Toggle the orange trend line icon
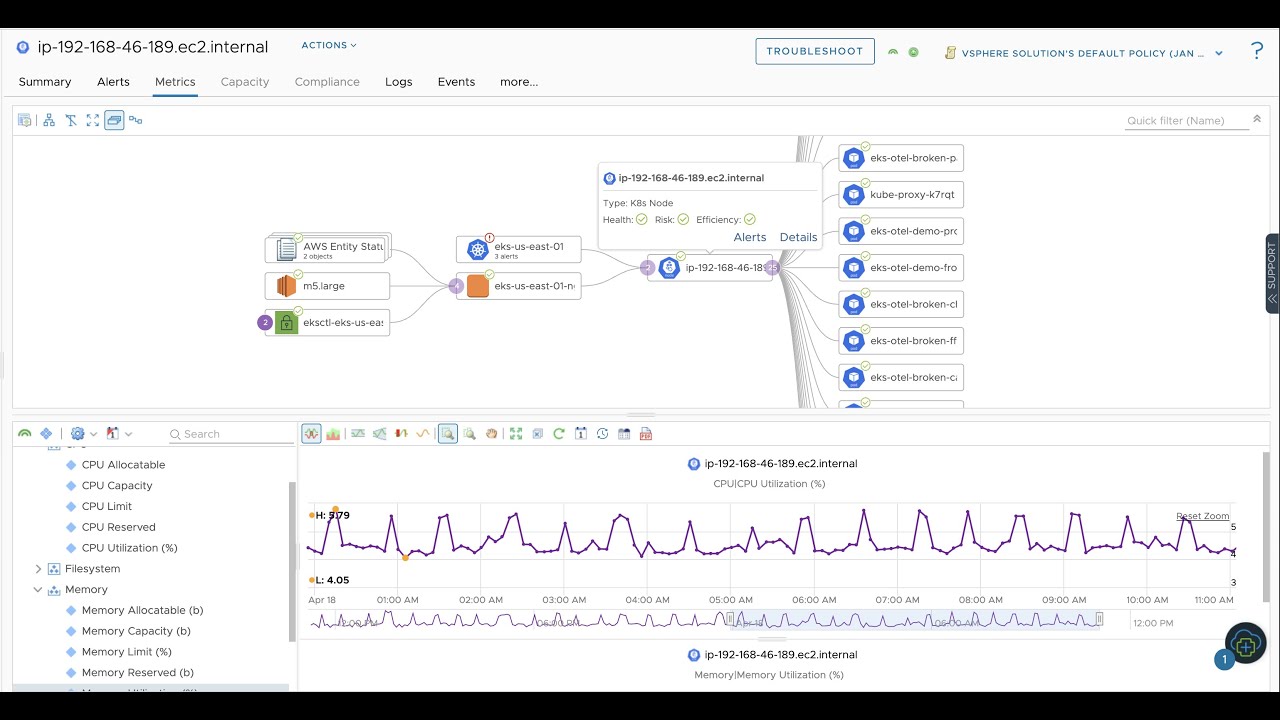The image size is (1280, 720). pos(423,434)
